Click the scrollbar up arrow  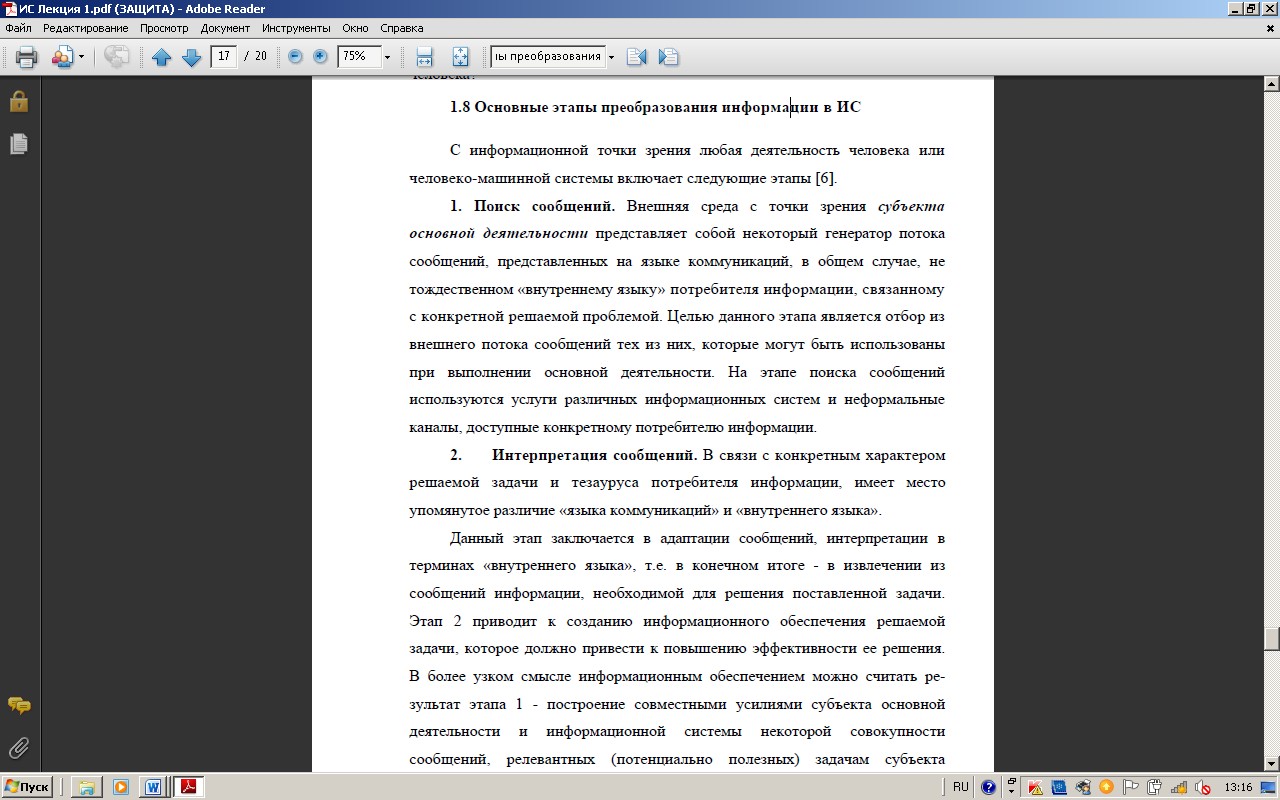coord(1272,82)
